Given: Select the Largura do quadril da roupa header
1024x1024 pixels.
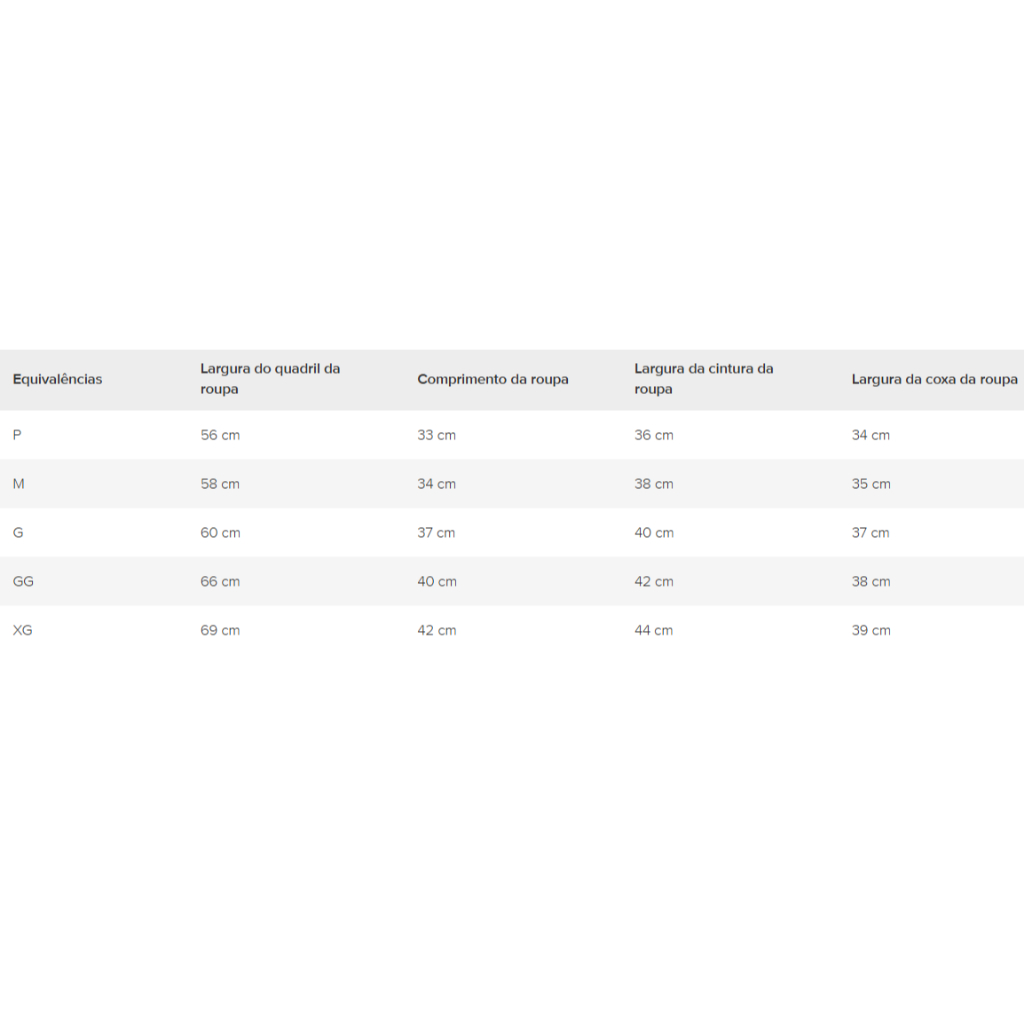Looking at the screenshot, I should point(270,379).
